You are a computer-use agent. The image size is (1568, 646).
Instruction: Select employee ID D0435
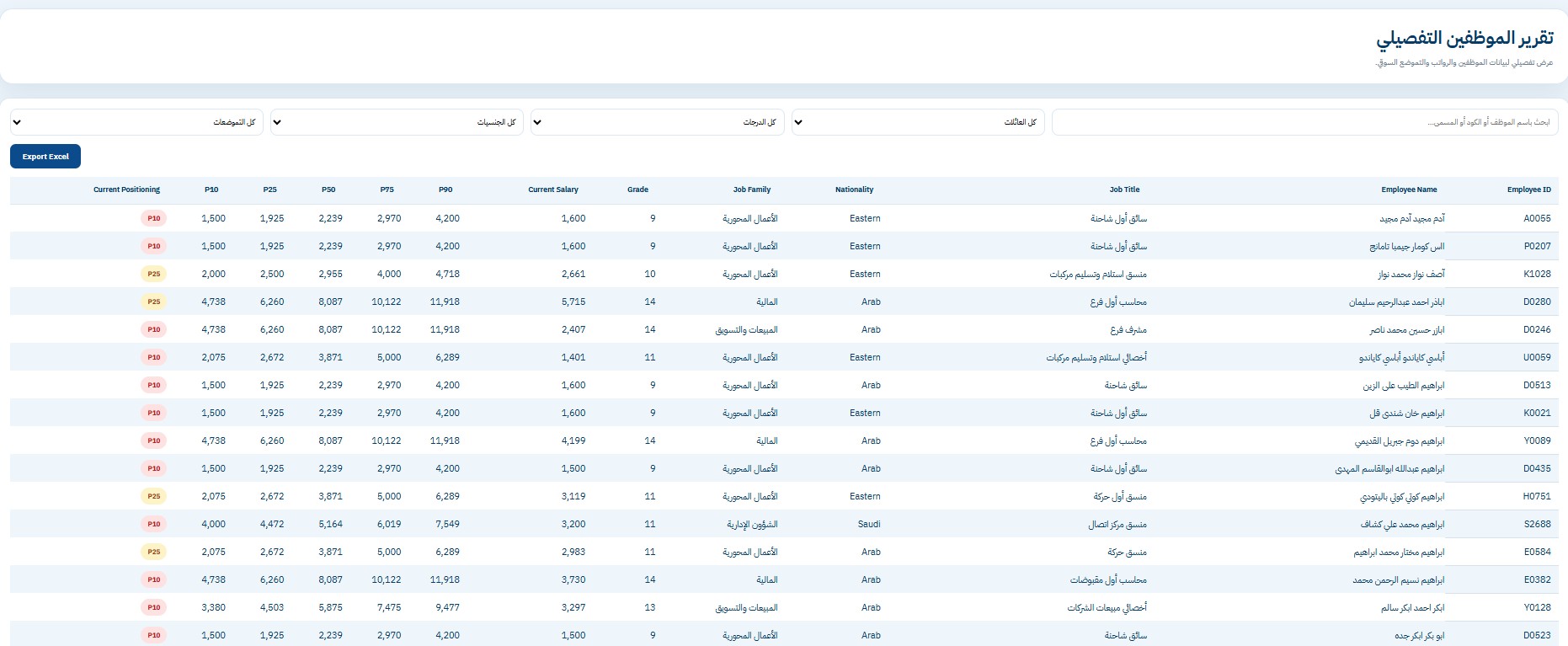point(1537,468)
